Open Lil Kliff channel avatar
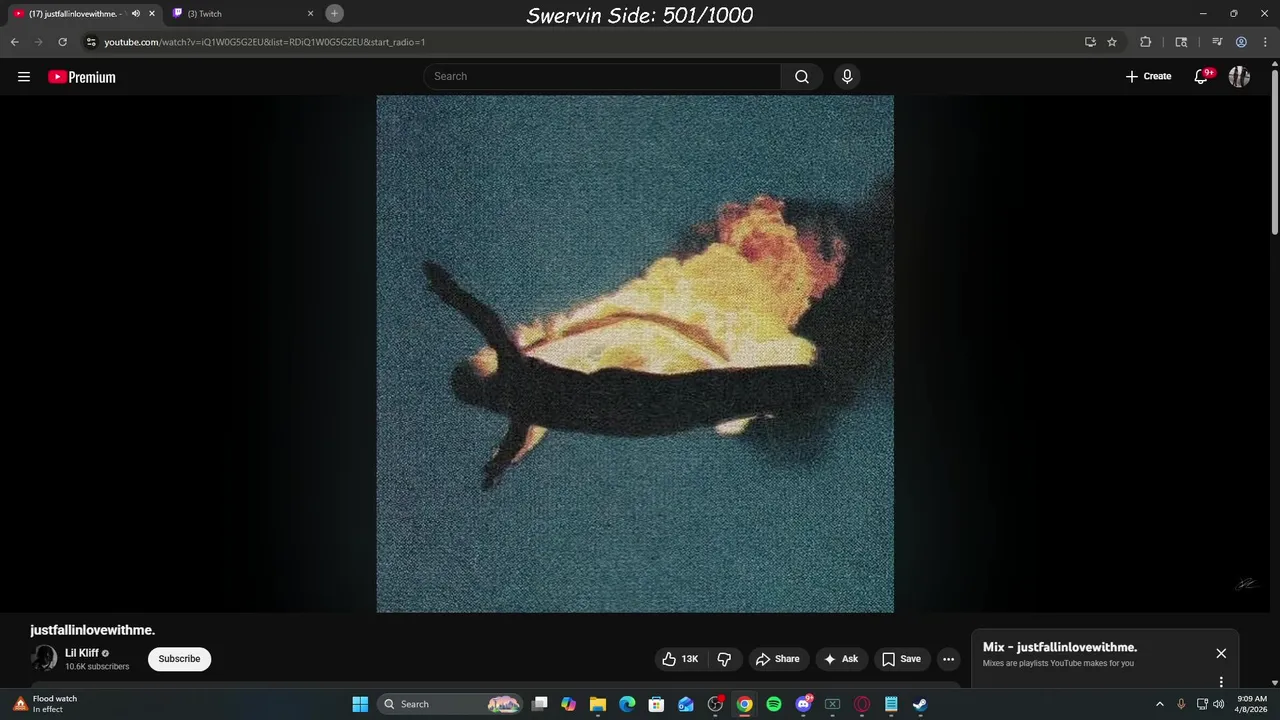Image resolution: width=1280 pixels, height=720 pixels. 44,658
